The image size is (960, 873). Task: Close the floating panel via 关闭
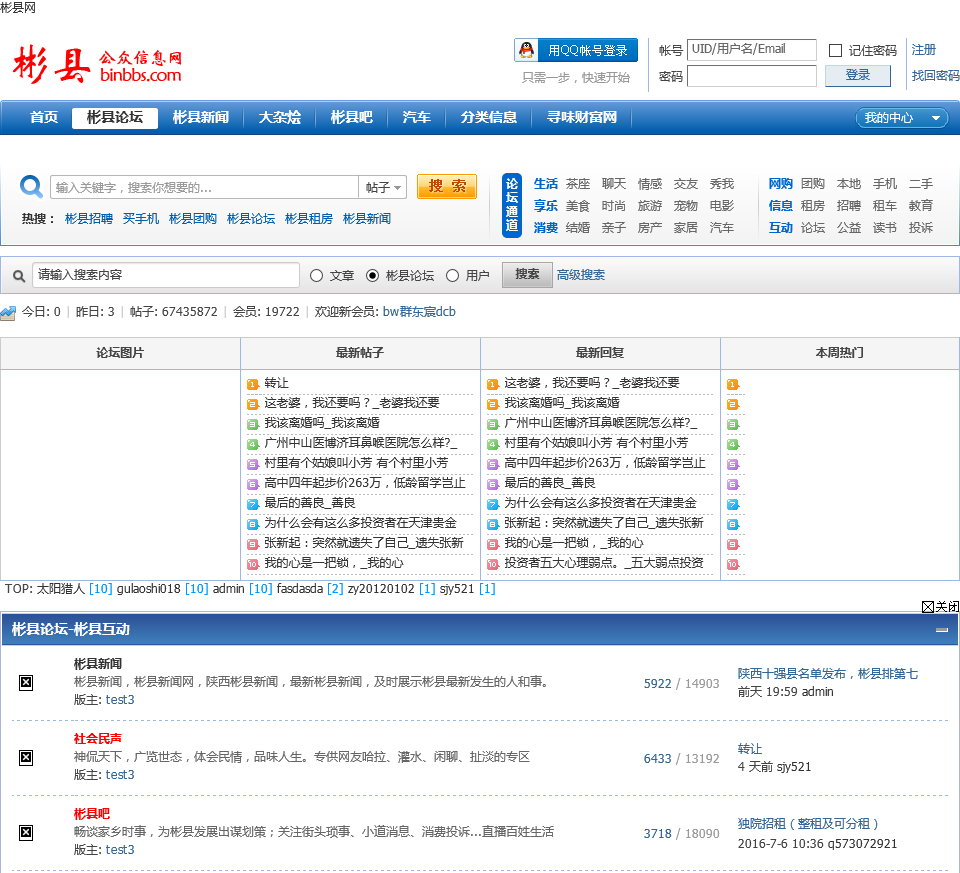940,606
